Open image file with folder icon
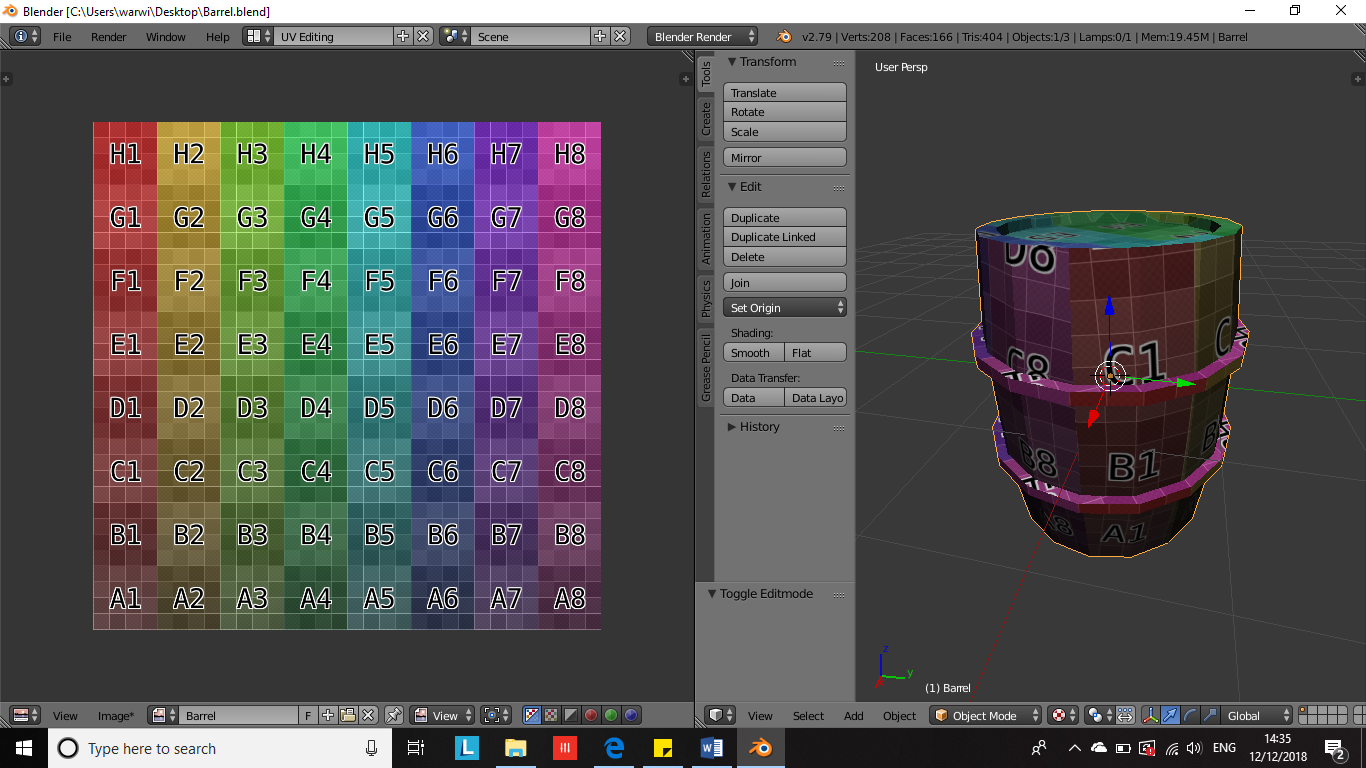1366x768 pixels. pos(348,715)
